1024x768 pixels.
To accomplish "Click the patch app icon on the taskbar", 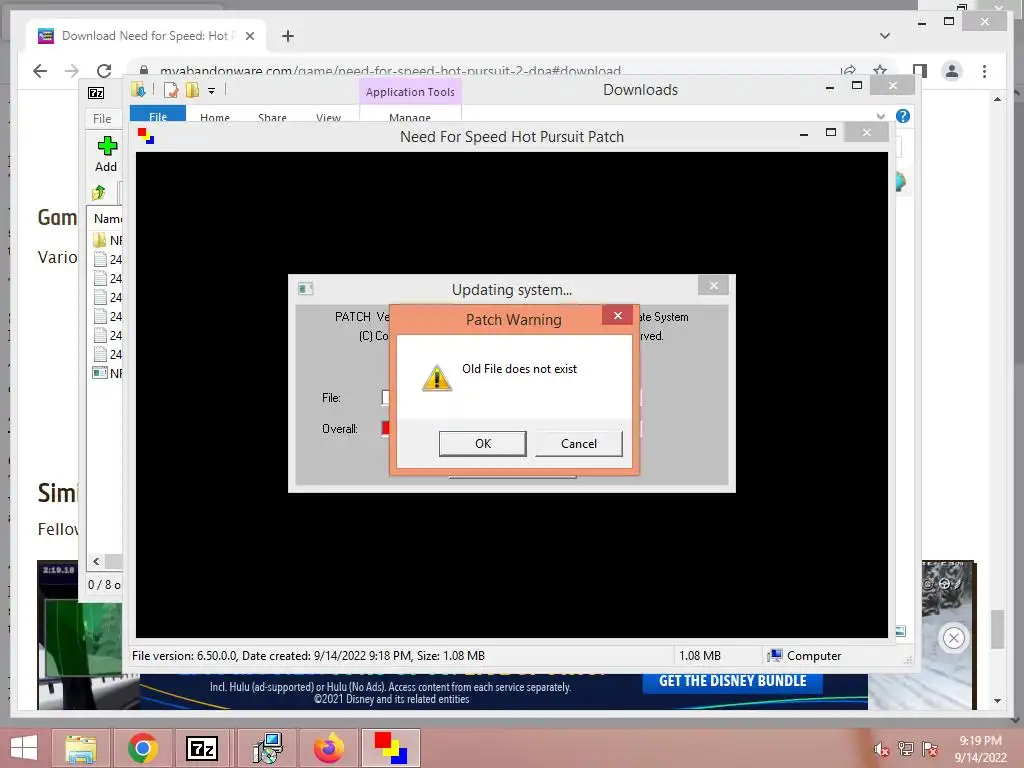I will tap(391, 748).
